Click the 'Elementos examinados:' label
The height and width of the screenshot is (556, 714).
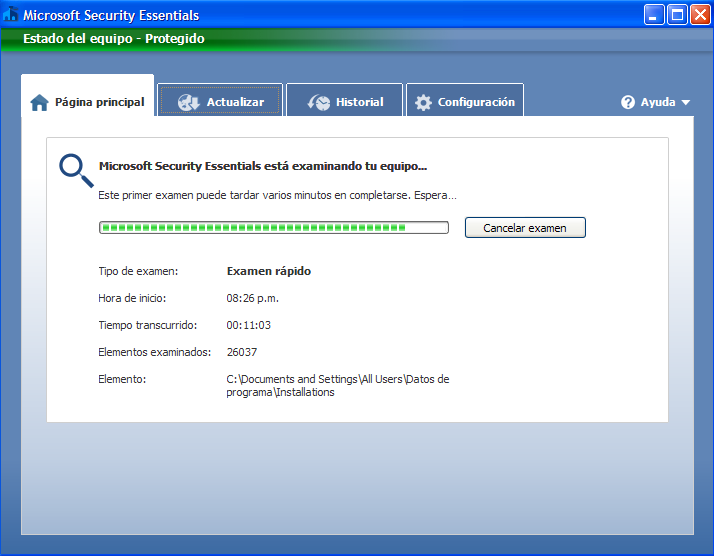155,352
